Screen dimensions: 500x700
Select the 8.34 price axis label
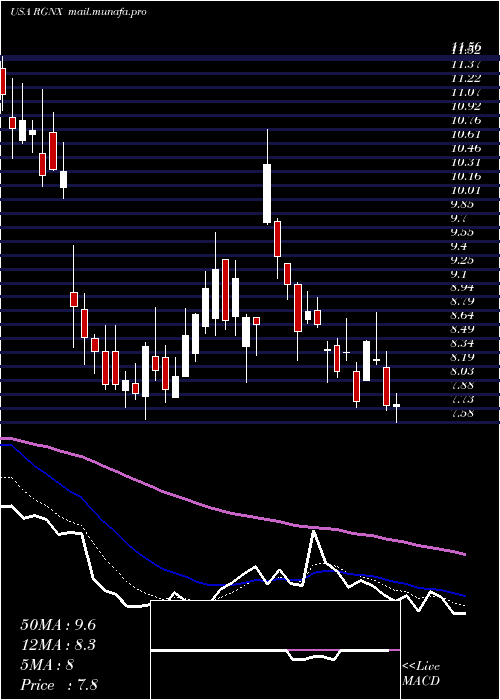coord(463,343)
